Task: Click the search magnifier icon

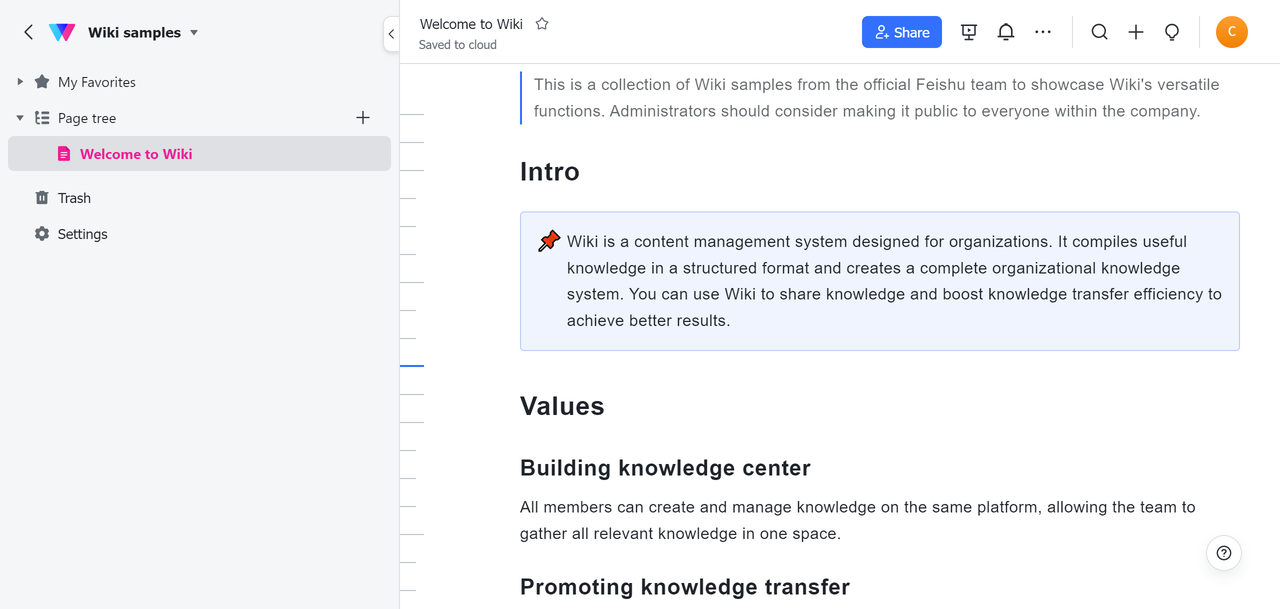Action: click(1099, 32)
